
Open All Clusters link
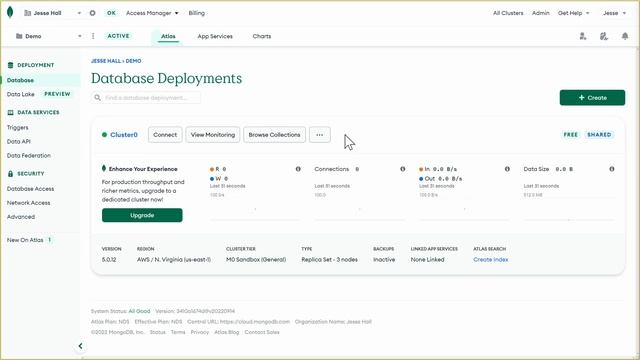click(508, 13)
